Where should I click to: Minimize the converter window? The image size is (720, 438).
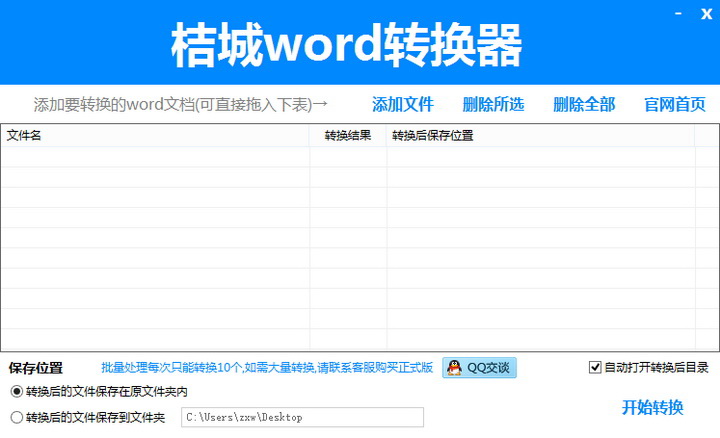pos(678,14)
